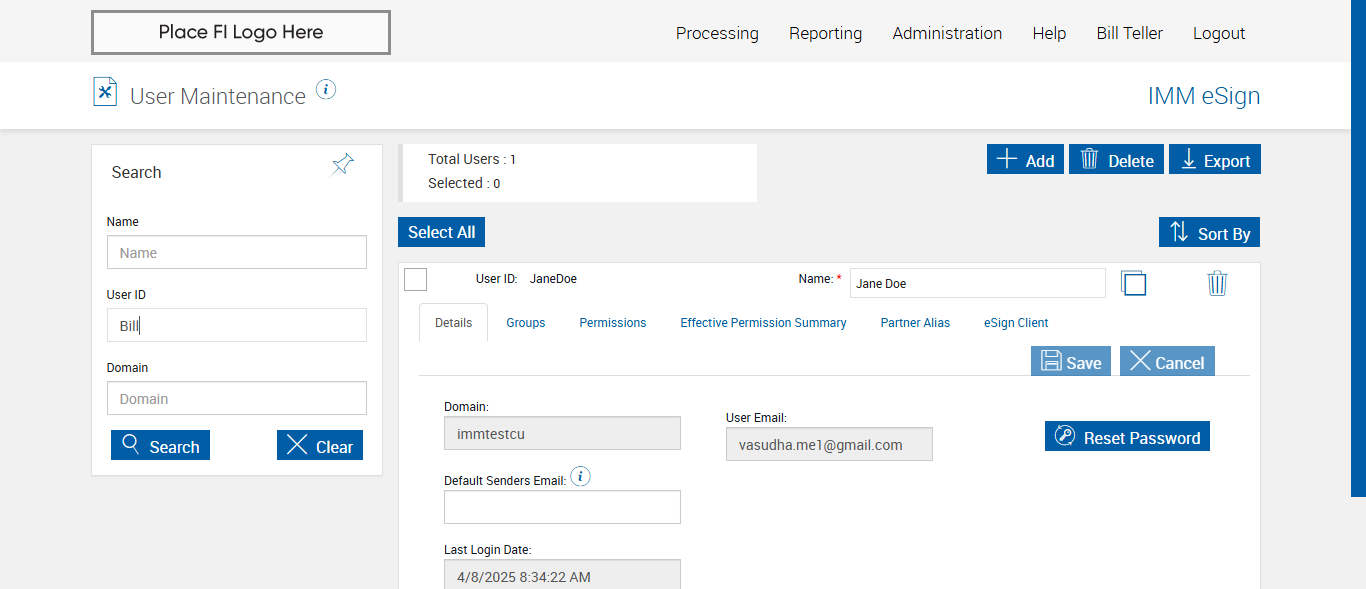Click the Default Senders Email info icon
This screenshot has width=1366, height=589.
pos(580,477)
